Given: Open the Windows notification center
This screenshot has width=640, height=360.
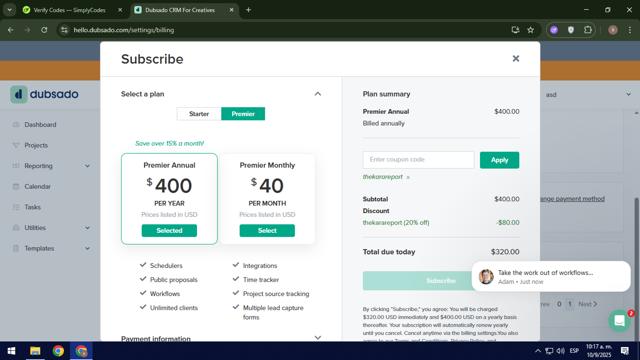Looking at the screenshot, I should tap(624, 351).
